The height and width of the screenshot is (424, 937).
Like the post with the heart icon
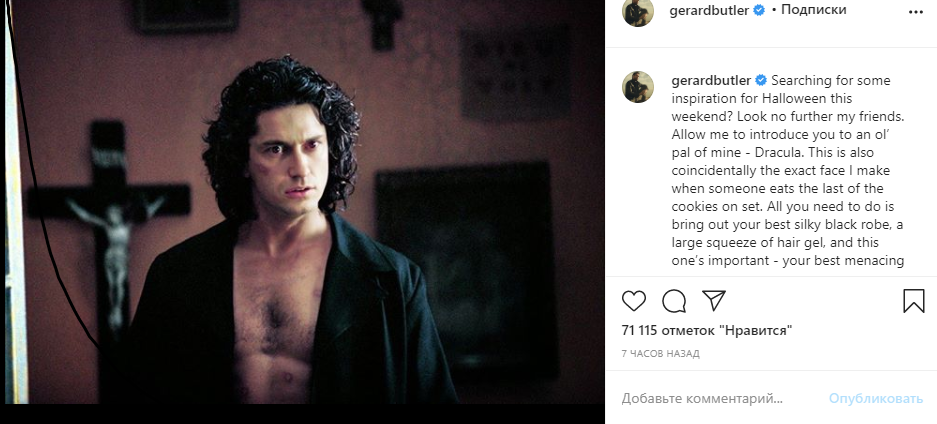(633, 301)
